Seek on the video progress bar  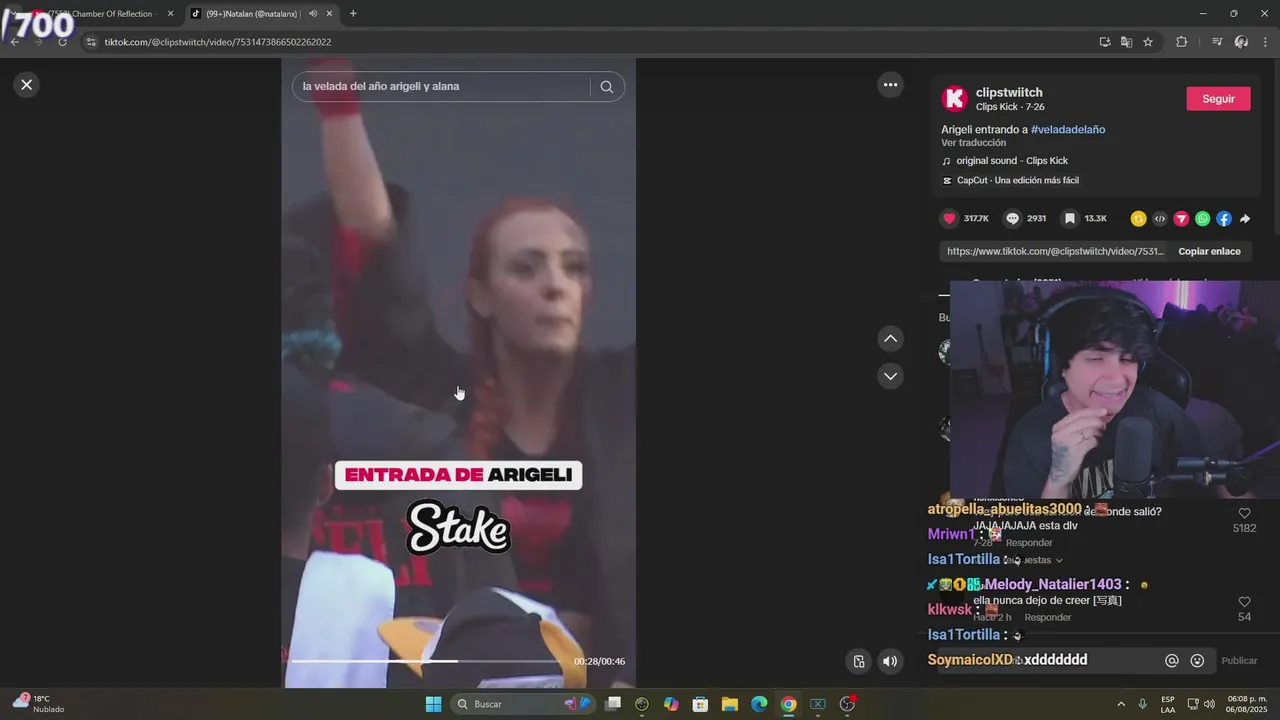click(427, 661)
